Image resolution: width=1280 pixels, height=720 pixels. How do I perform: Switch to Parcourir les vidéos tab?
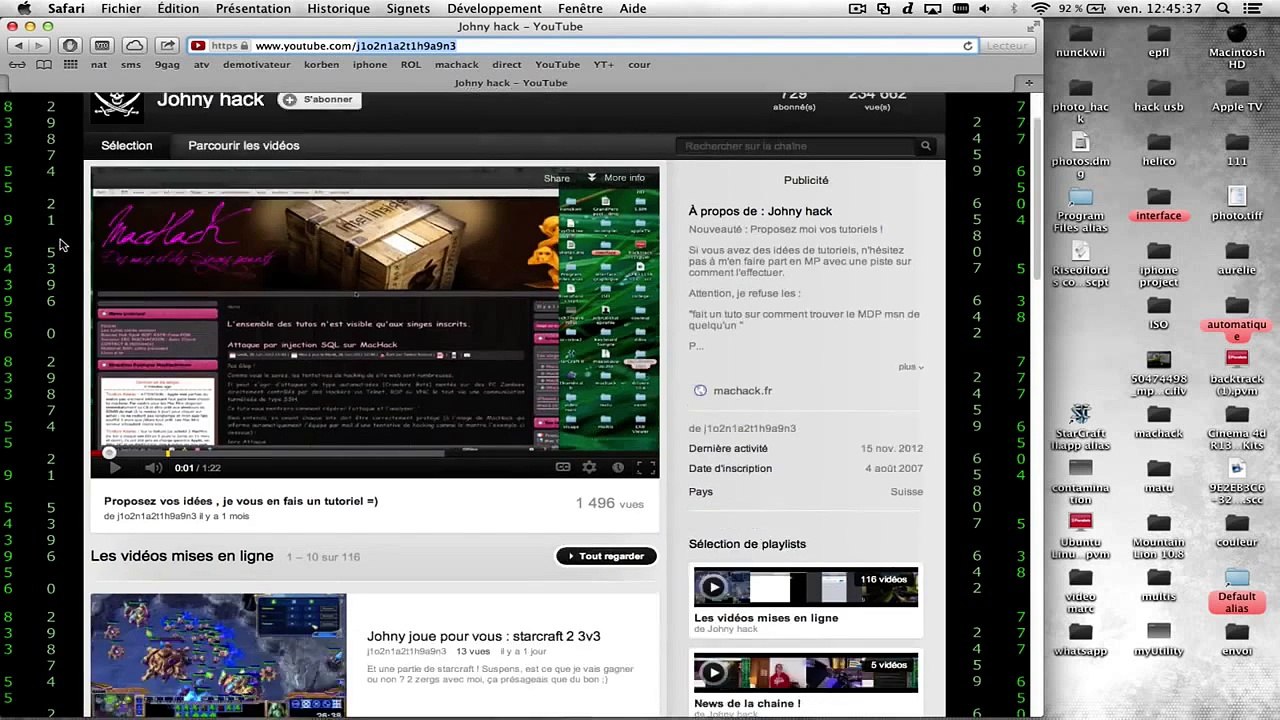click(x=243, y=146)
